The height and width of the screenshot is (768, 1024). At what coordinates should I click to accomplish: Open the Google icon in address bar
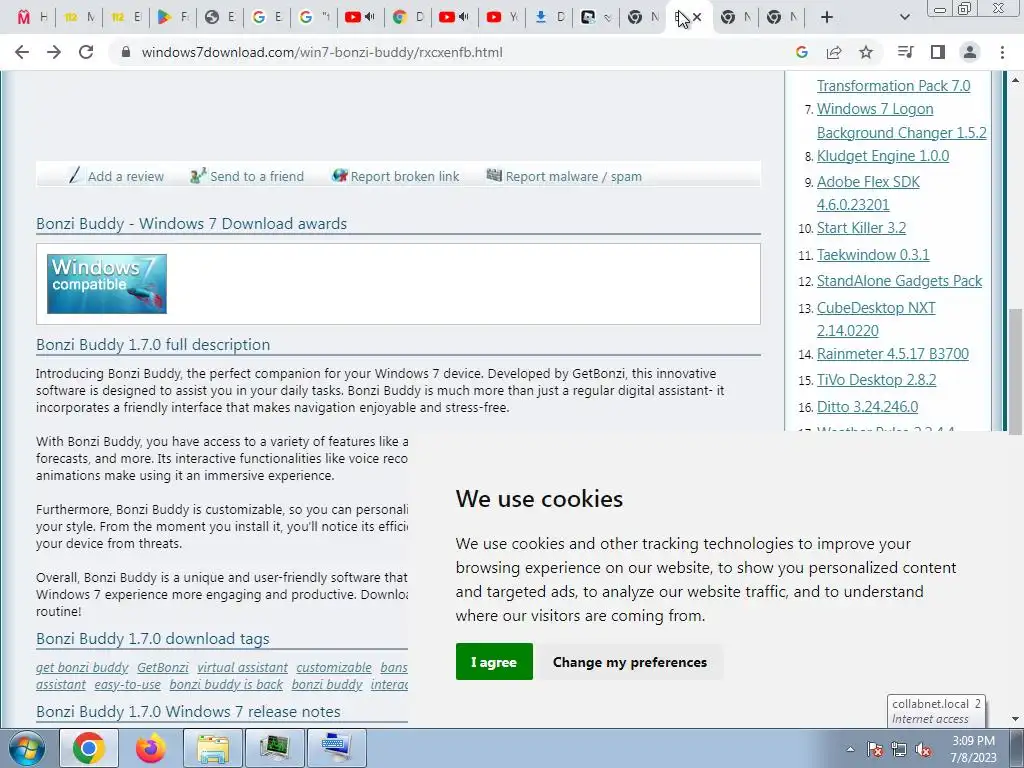(802, 52)
